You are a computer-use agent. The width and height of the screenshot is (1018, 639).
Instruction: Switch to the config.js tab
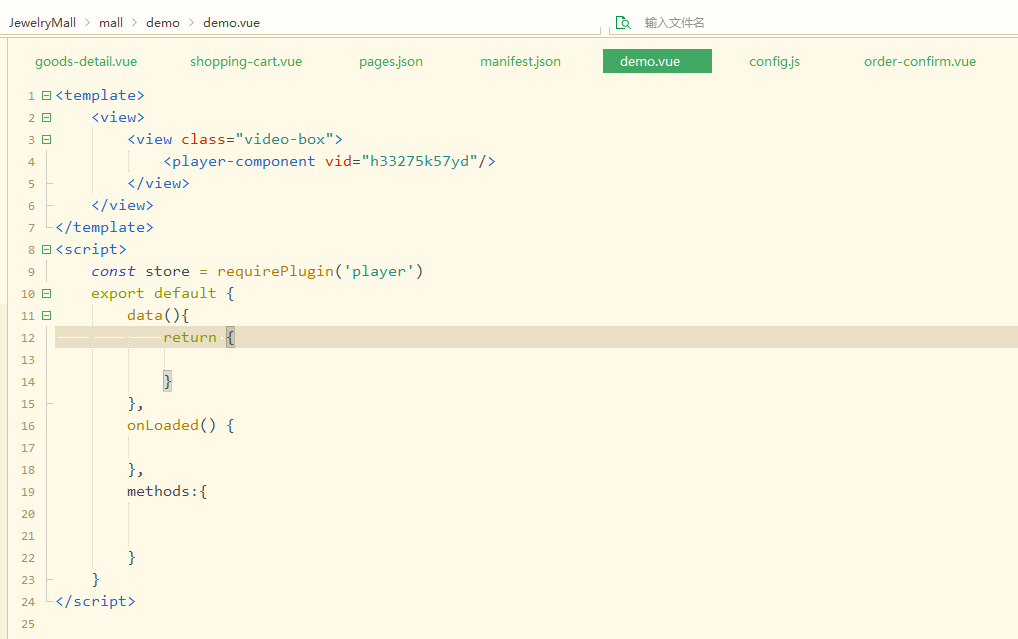(x=775, y=61)
